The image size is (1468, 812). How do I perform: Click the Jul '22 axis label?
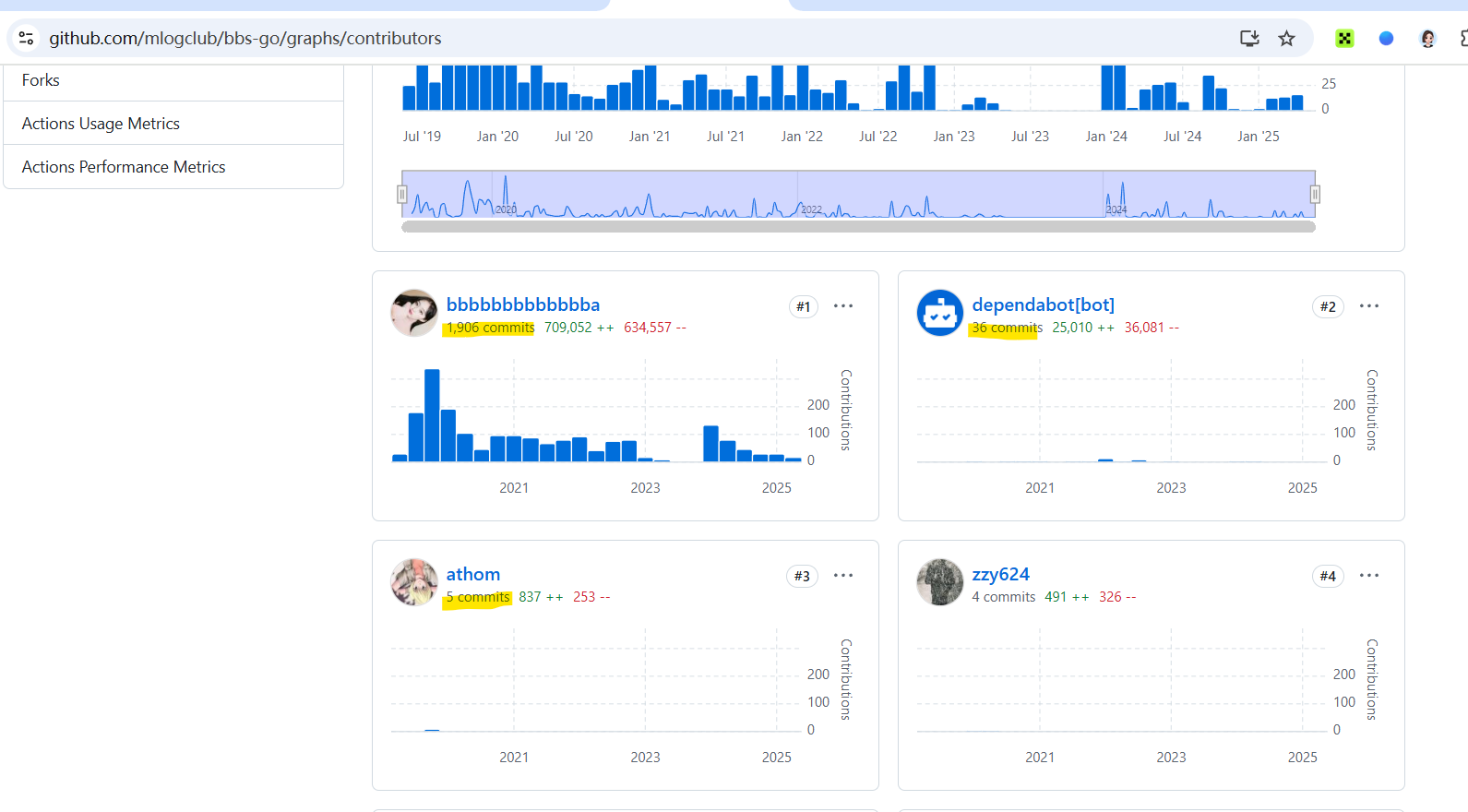click(877, 136)
